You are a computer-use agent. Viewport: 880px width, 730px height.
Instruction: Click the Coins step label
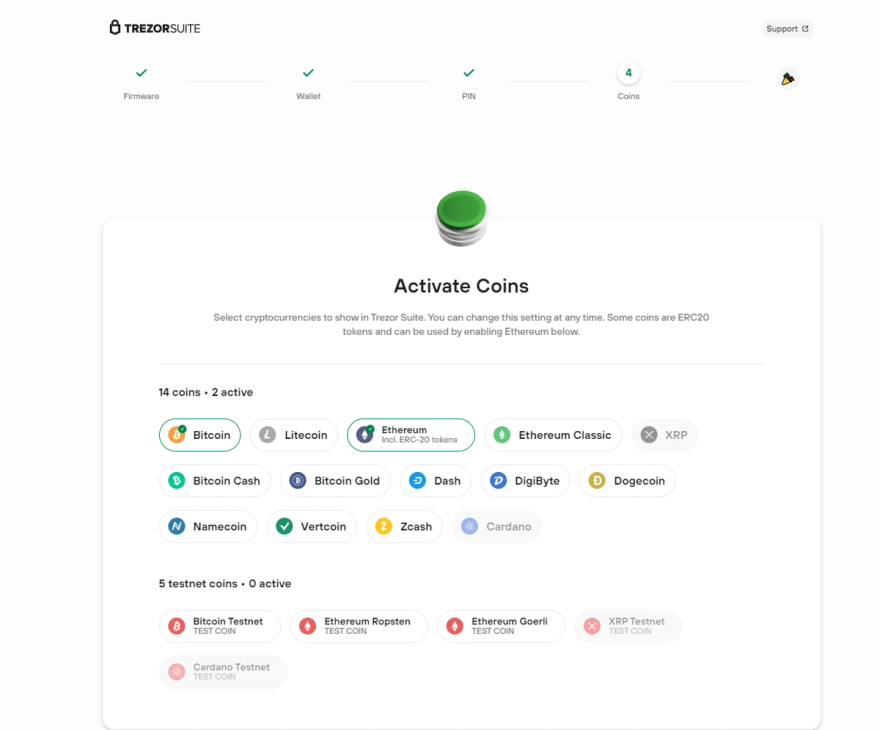[x=629, y=97]
